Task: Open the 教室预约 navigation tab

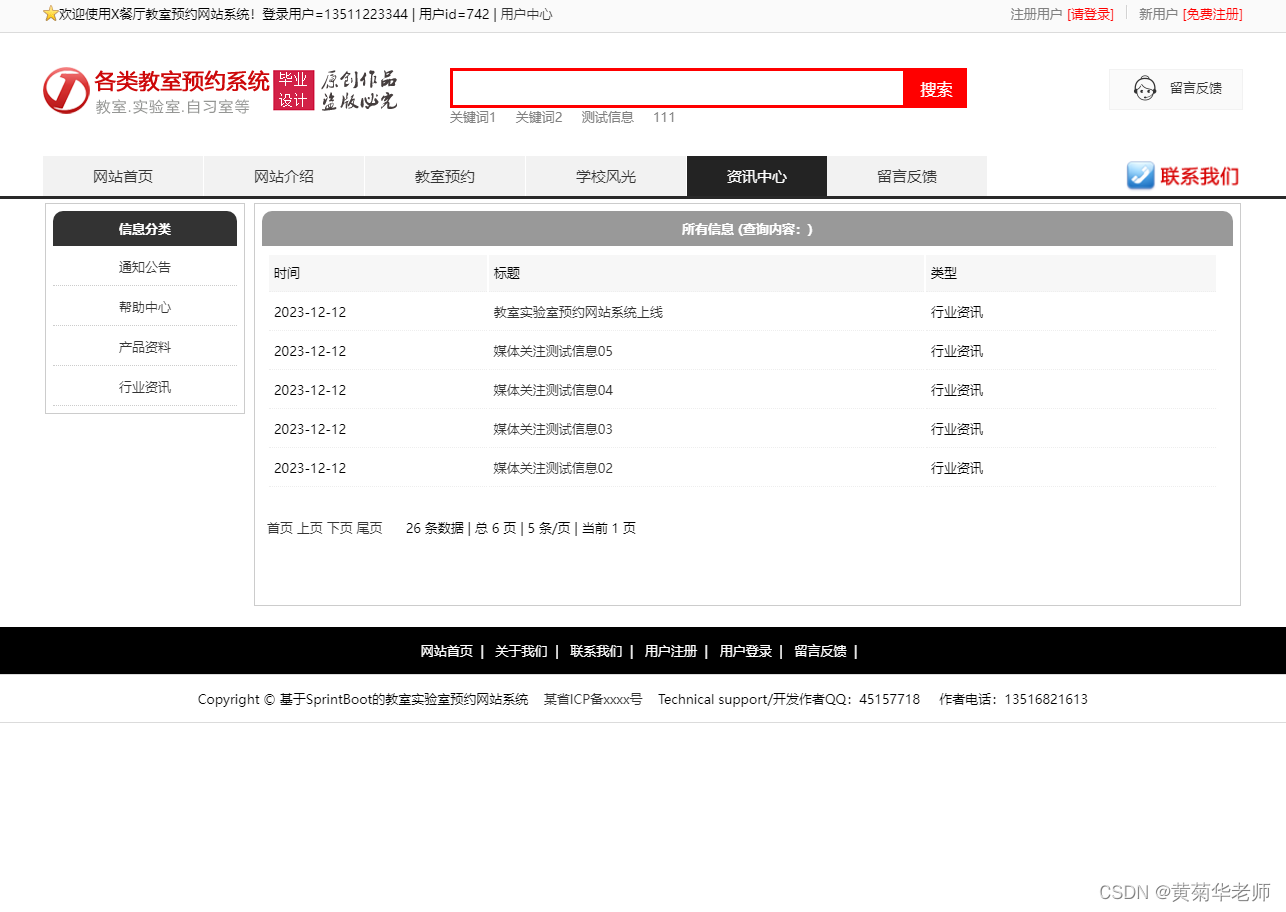Action: pos(445,177)
